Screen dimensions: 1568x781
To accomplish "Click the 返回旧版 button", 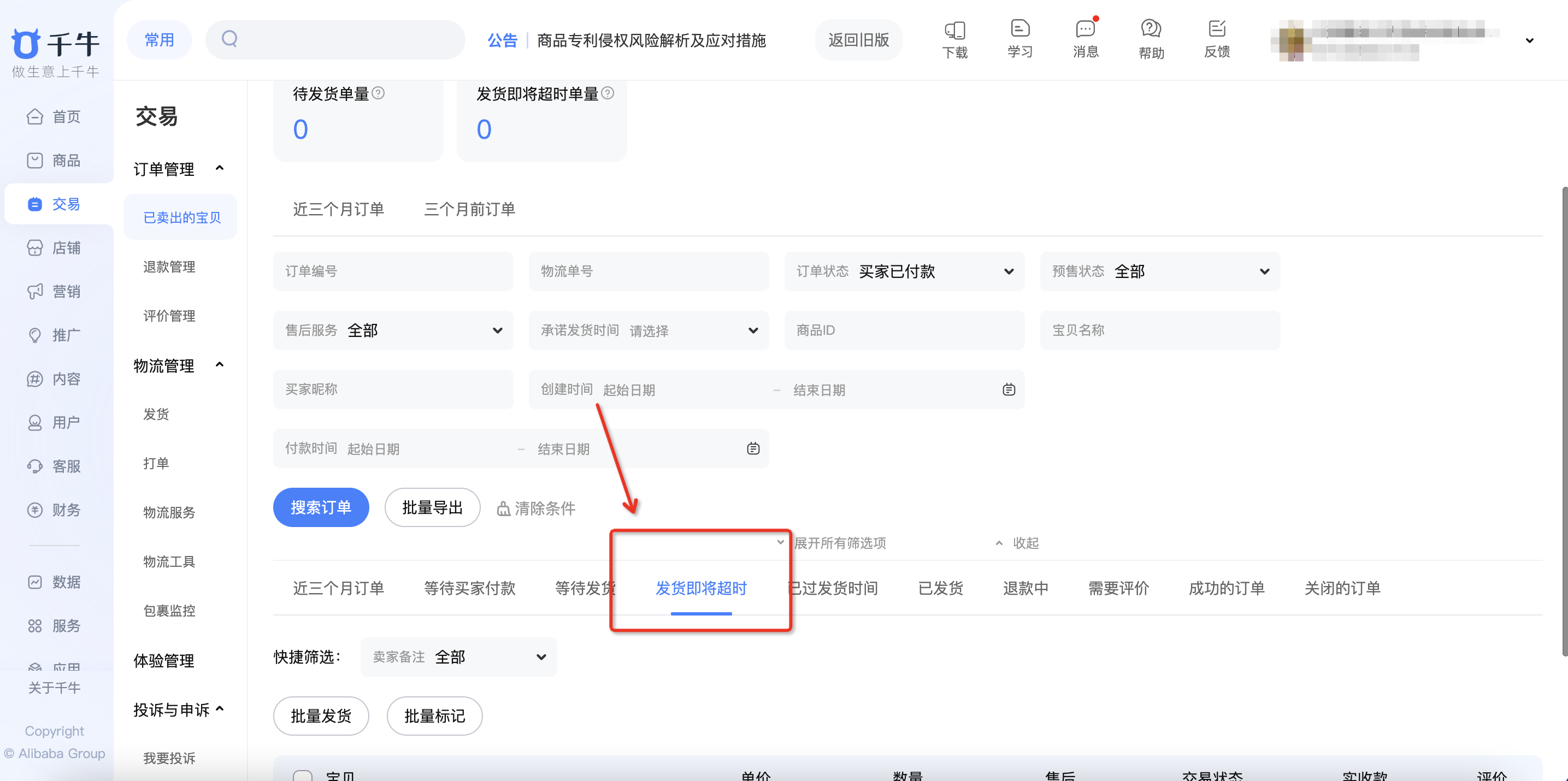I will point(858,40).
